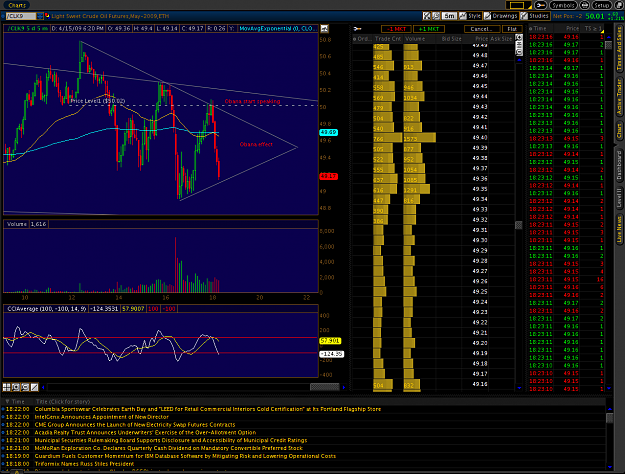Click the colored link icon by symbol box

click(47, 16)
